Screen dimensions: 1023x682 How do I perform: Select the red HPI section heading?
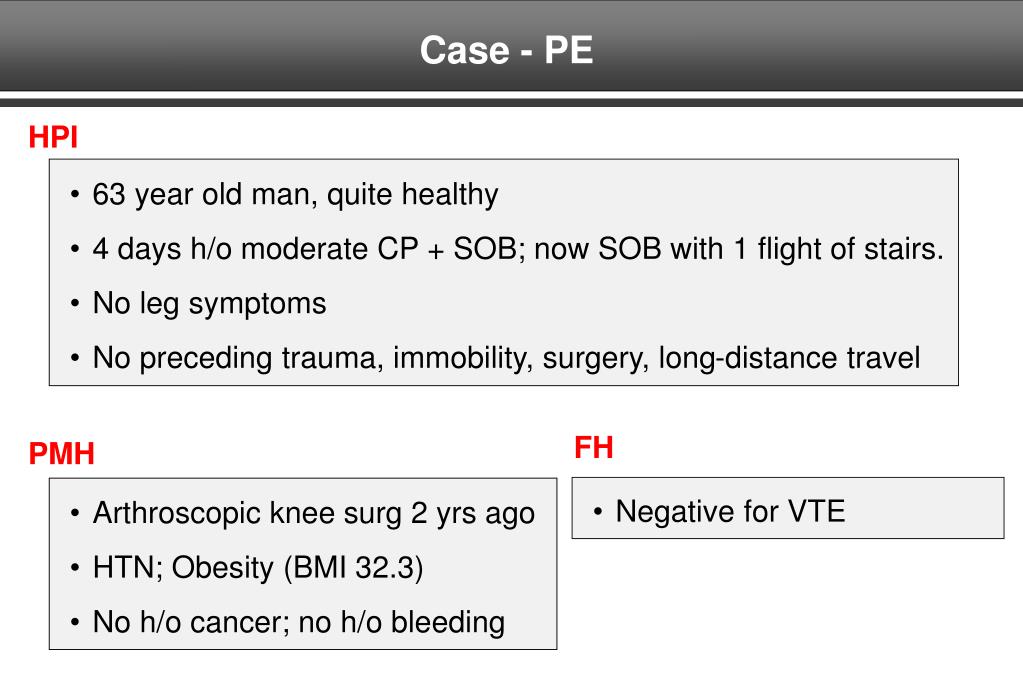tap(53, 137)
